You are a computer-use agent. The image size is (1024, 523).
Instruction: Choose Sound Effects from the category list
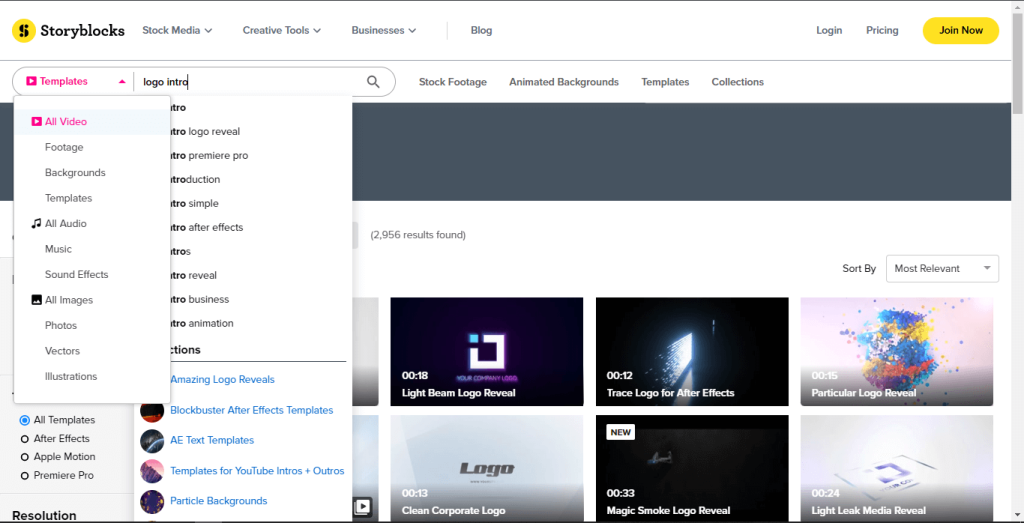tap(76, 274)
